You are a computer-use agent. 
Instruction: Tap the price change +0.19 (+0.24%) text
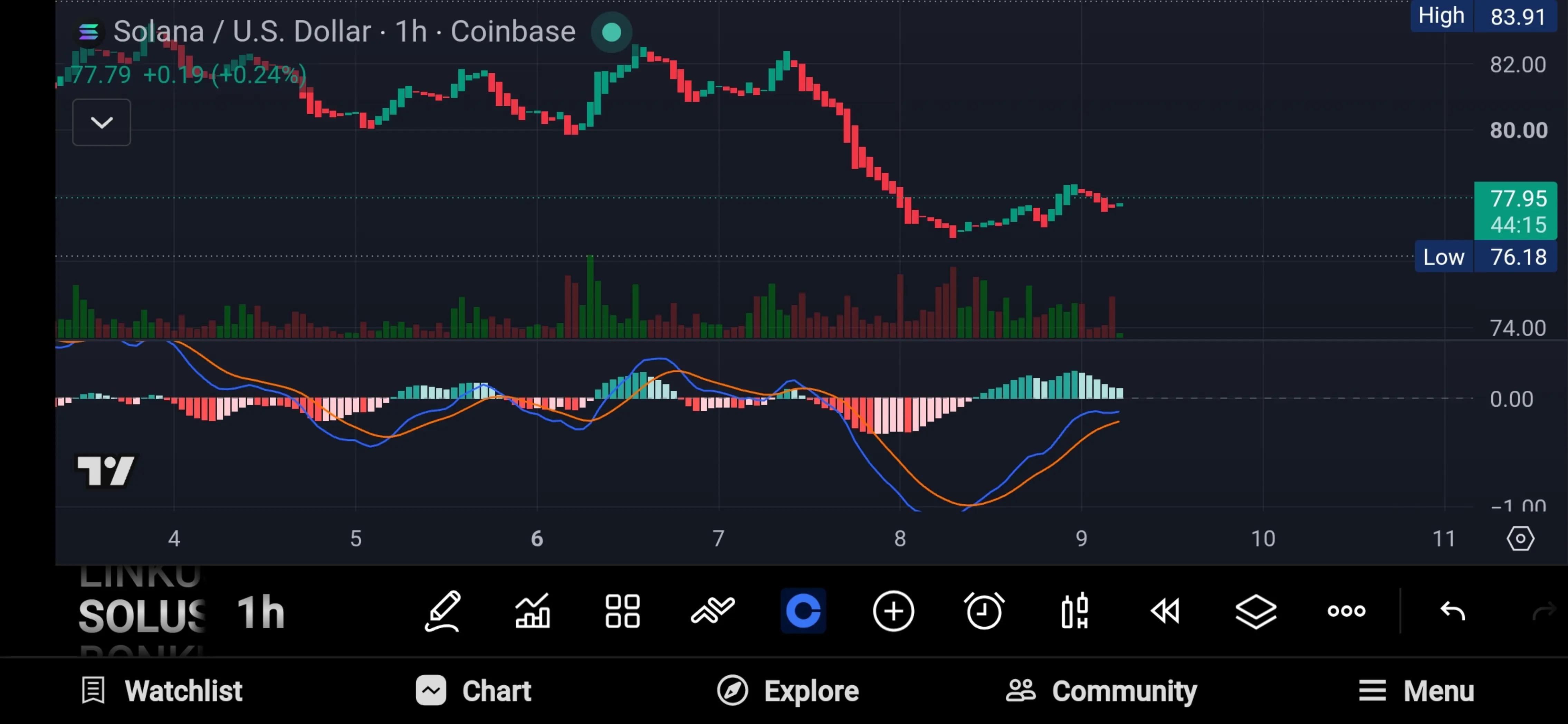224,75
